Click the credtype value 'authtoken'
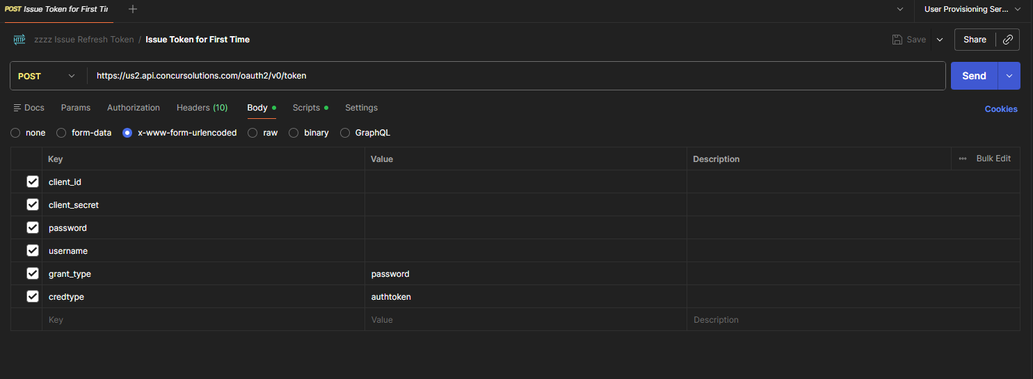The height and width of the screenshot is (379, 1033). [x=391, y=297]
